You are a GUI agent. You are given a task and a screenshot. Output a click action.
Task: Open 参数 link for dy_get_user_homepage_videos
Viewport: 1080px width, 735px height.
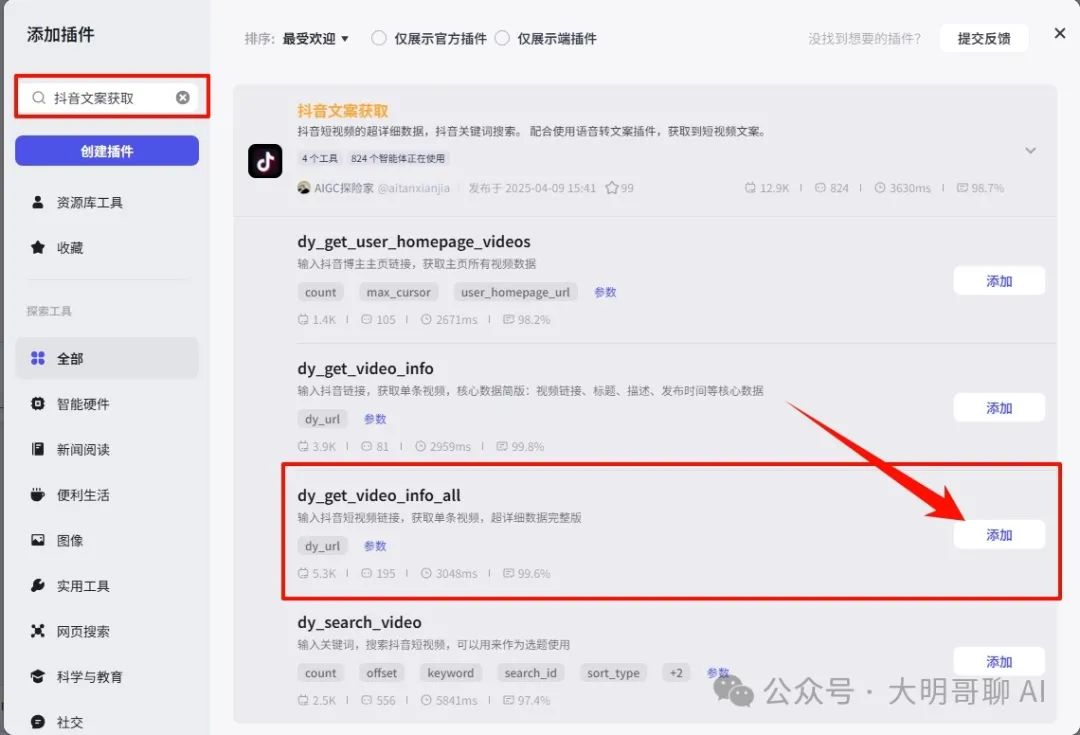click(605, 292)
